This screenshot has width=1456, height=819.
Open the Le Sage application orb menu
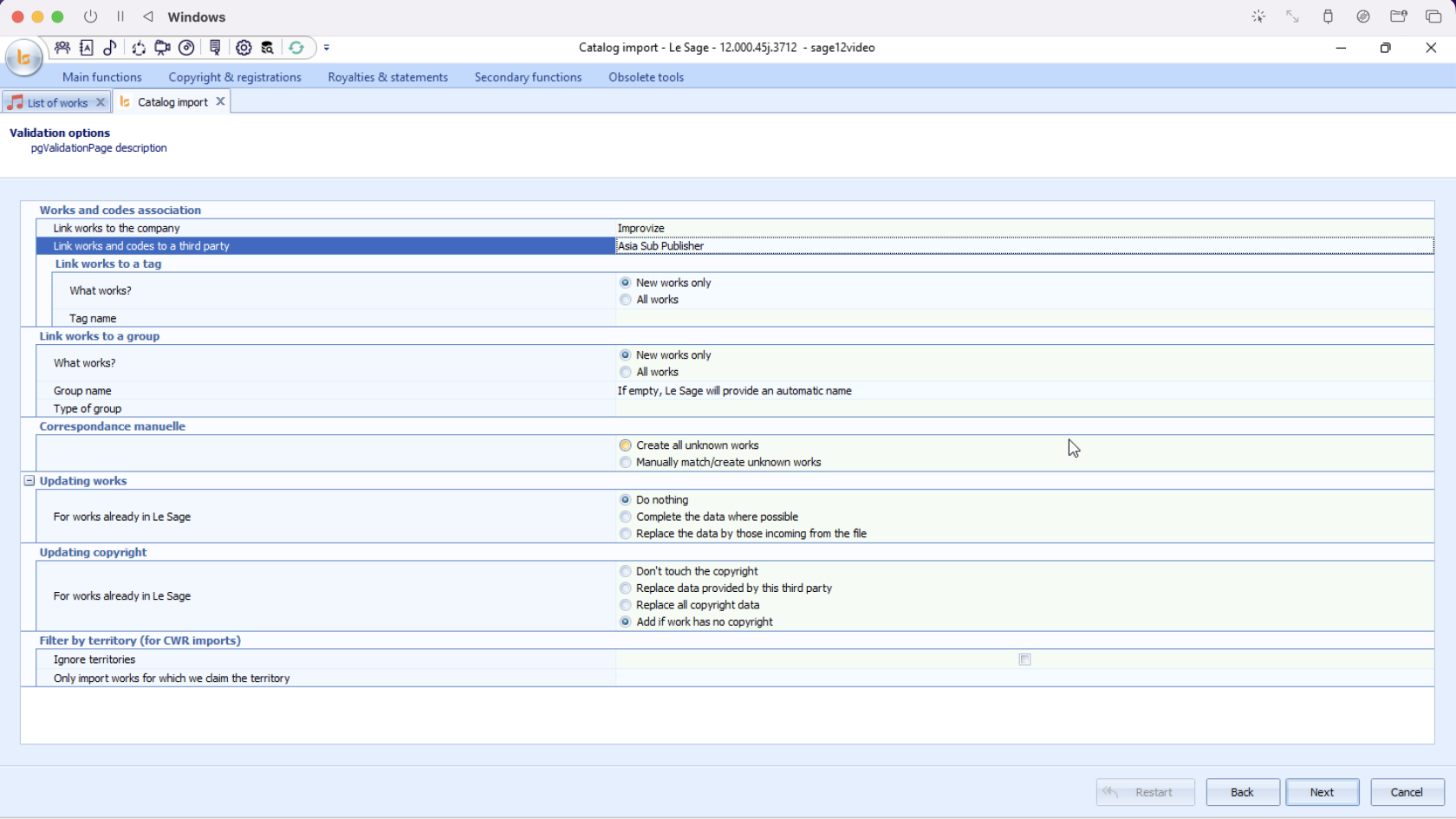pyautogui.click(x=23, y=58)
